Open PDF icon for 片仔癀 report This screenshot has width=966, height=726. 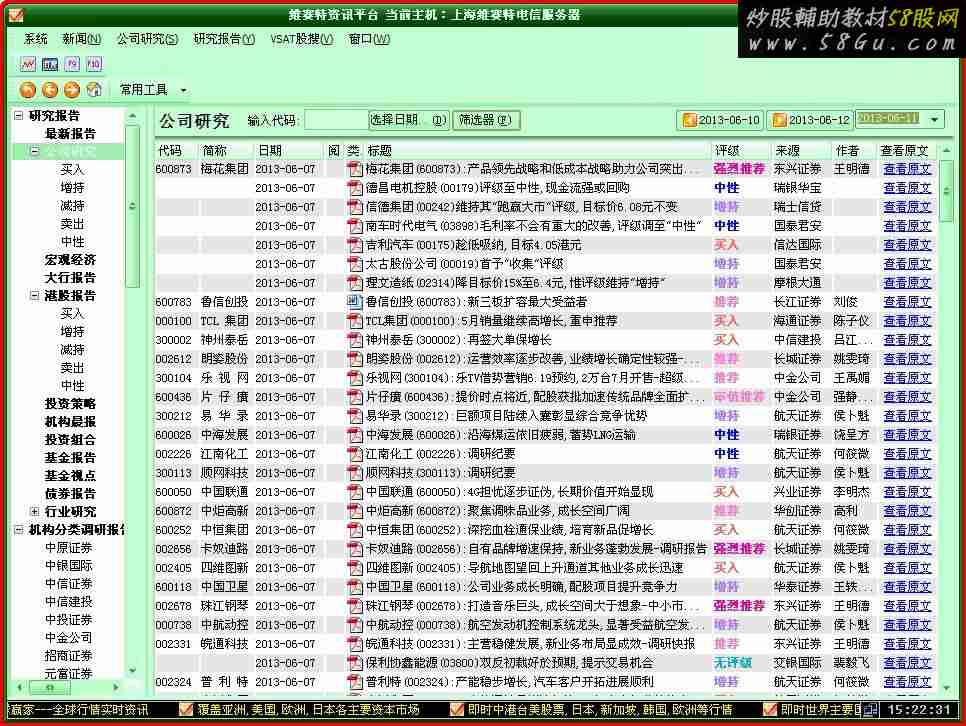pyautogui.click(x=355, y=397)
